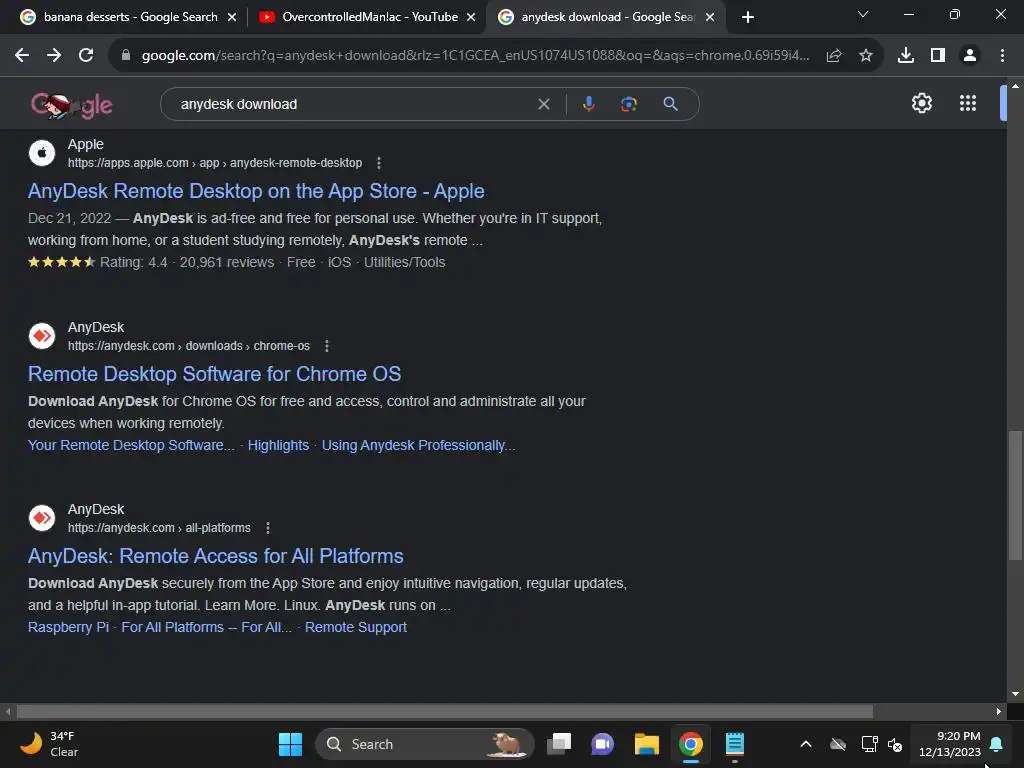
Task: Open the Chrome three-dot menu
Action: point(1002,56)
